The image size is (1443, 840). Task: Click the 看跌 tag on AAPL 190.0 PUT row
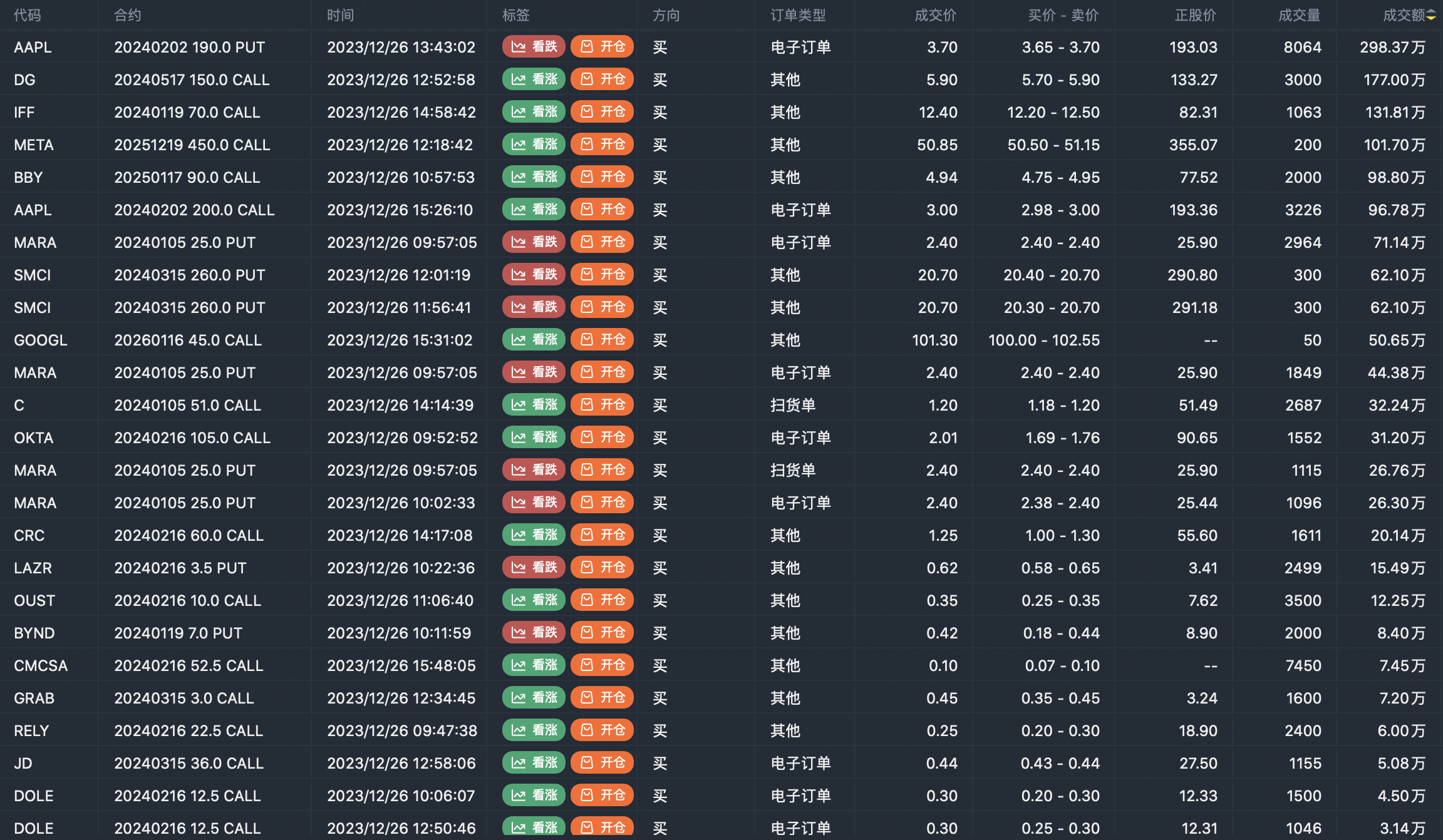(x=534, y=47)
